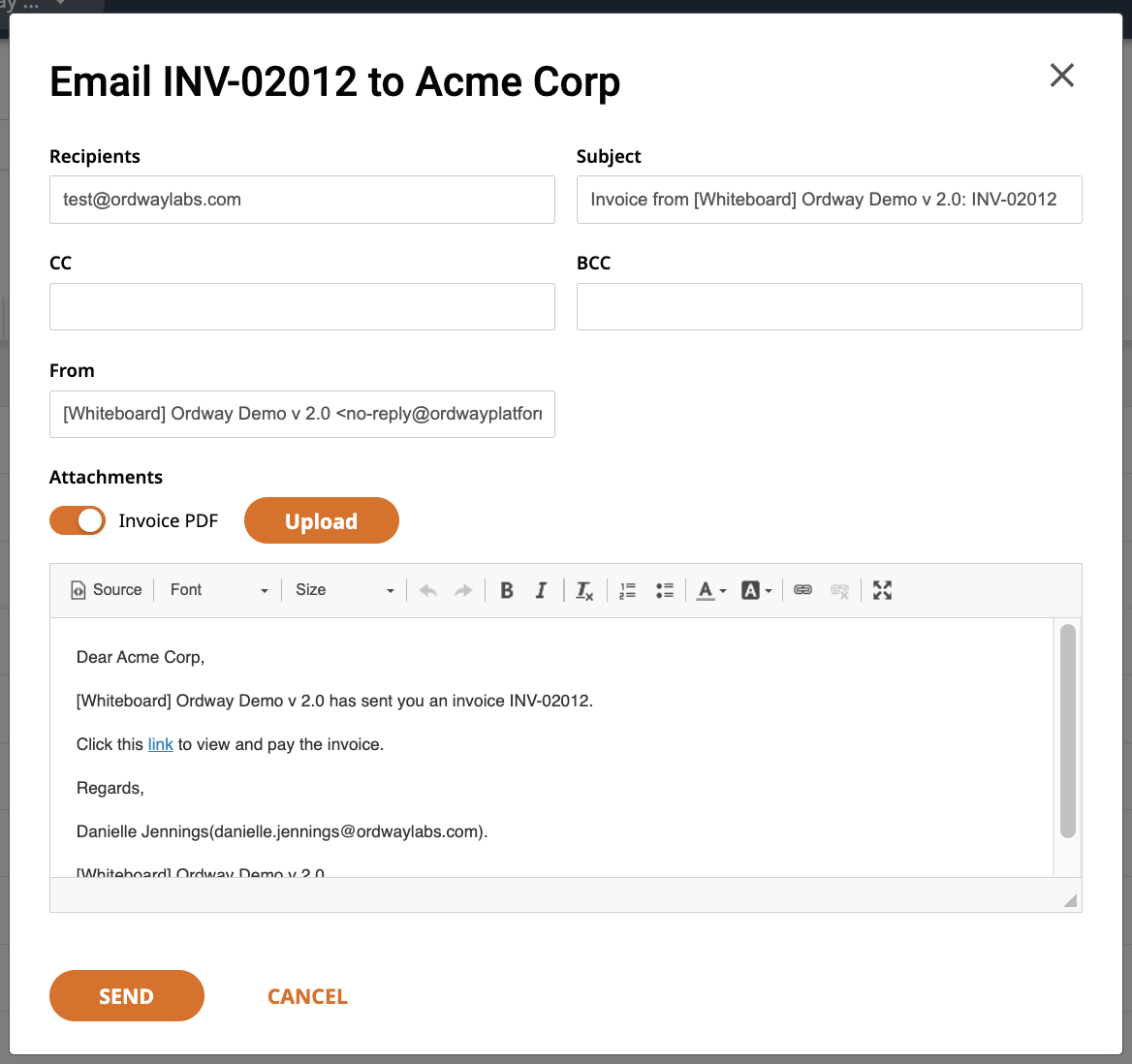The width and height of the screenshot is (1132, 1064).
Task: Maximize the editor with the expand icon
Action: [882, 590]
